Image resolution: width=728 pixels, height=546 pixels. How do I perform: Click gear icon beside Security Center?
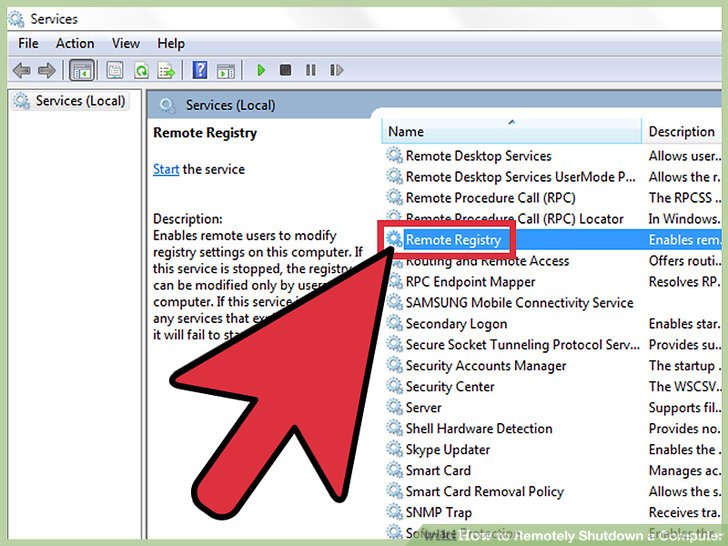(x=394, y=386)
